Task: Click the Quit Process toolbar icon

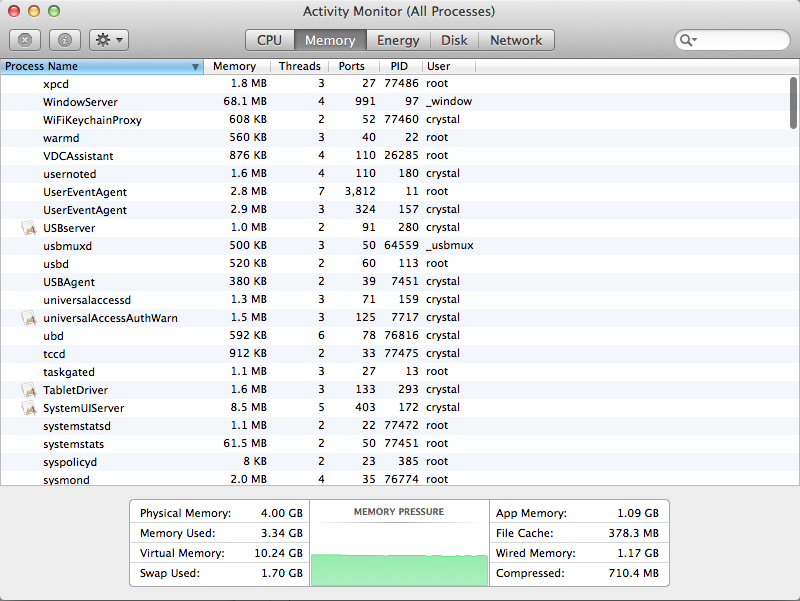Action: pyautogui.click(x=24, y=40)
